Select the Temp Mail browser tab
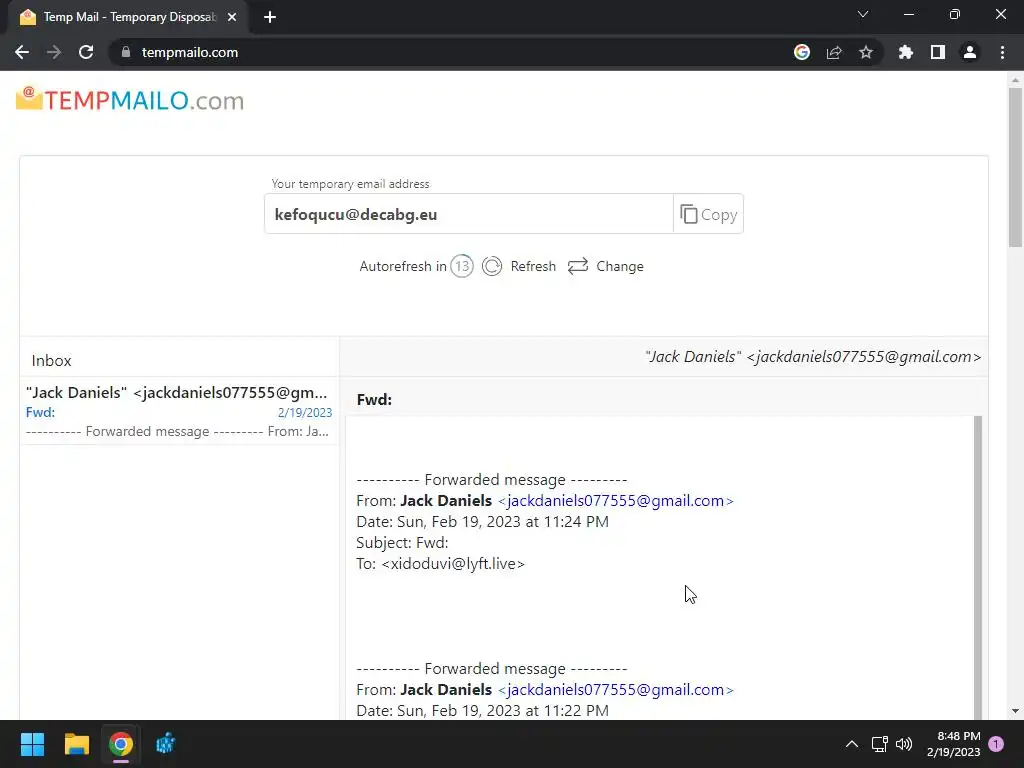This screenshot has width=1024, height=768. click(x=128, y=17)
